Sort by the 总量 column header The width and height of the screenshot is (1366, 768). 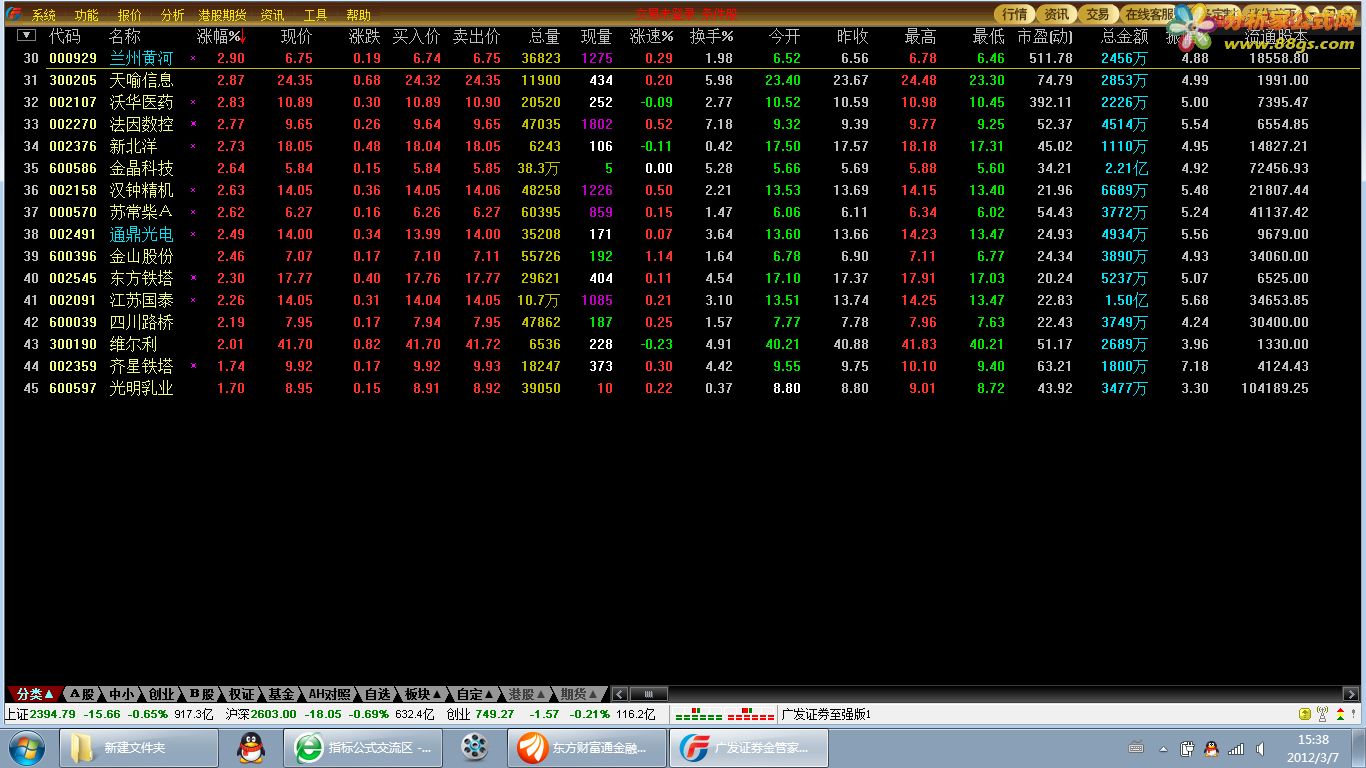click(x=544, y=37)
